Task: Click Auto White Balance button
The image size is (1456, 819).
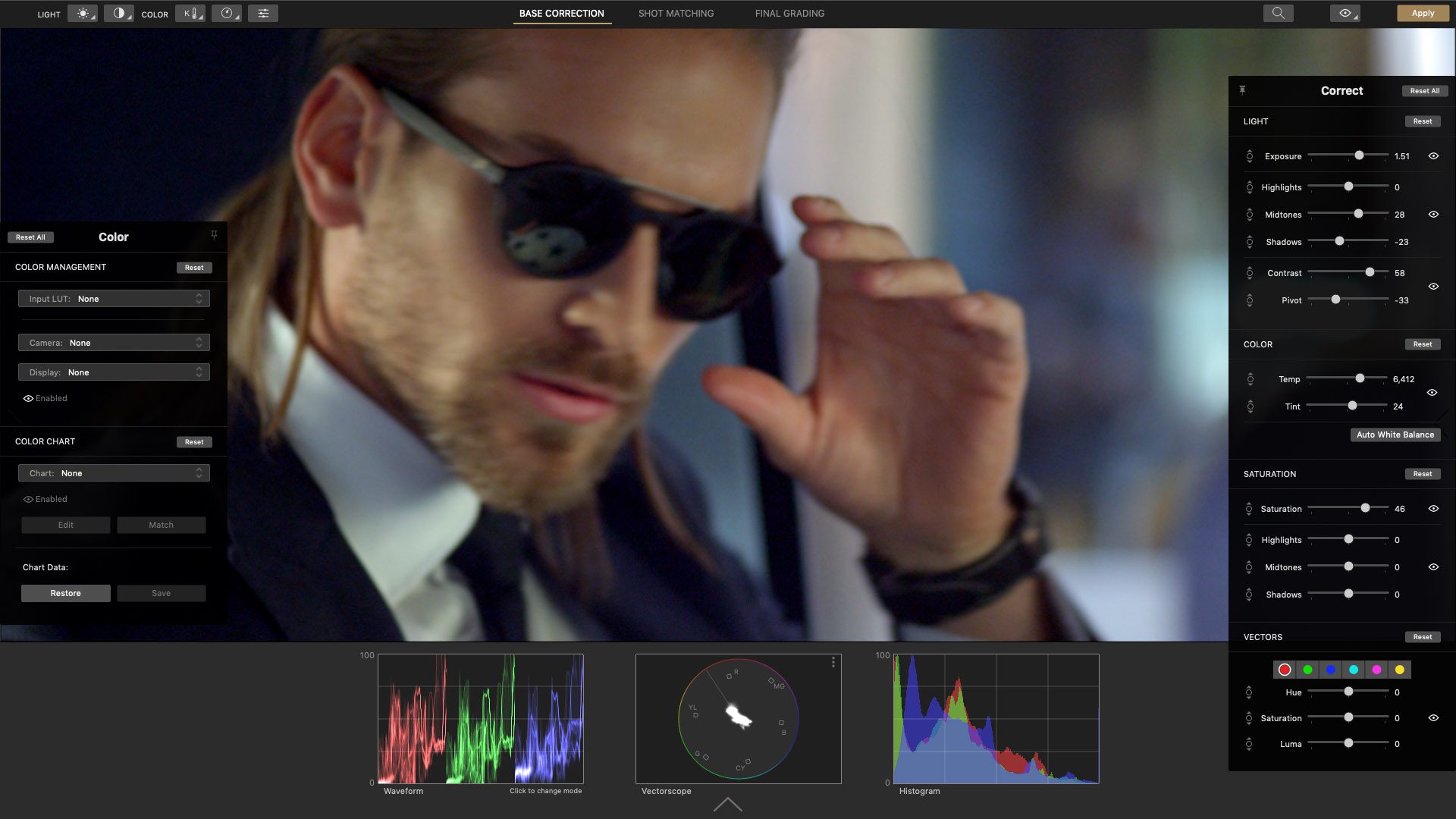Action: click(1395, 434)
